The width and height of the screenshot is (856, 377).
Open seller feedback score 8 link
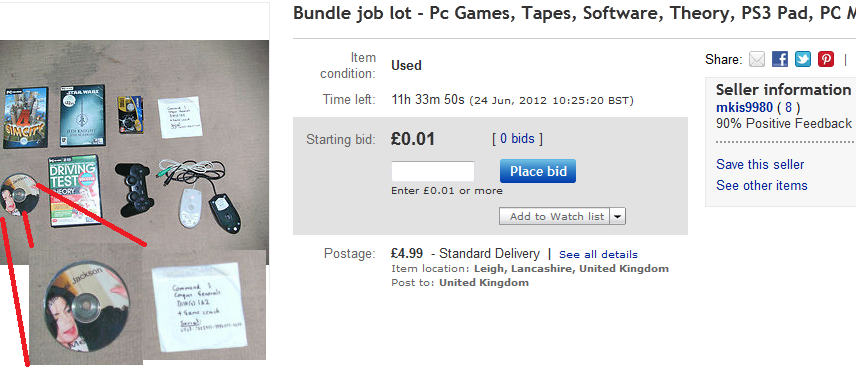click(788, 107)
